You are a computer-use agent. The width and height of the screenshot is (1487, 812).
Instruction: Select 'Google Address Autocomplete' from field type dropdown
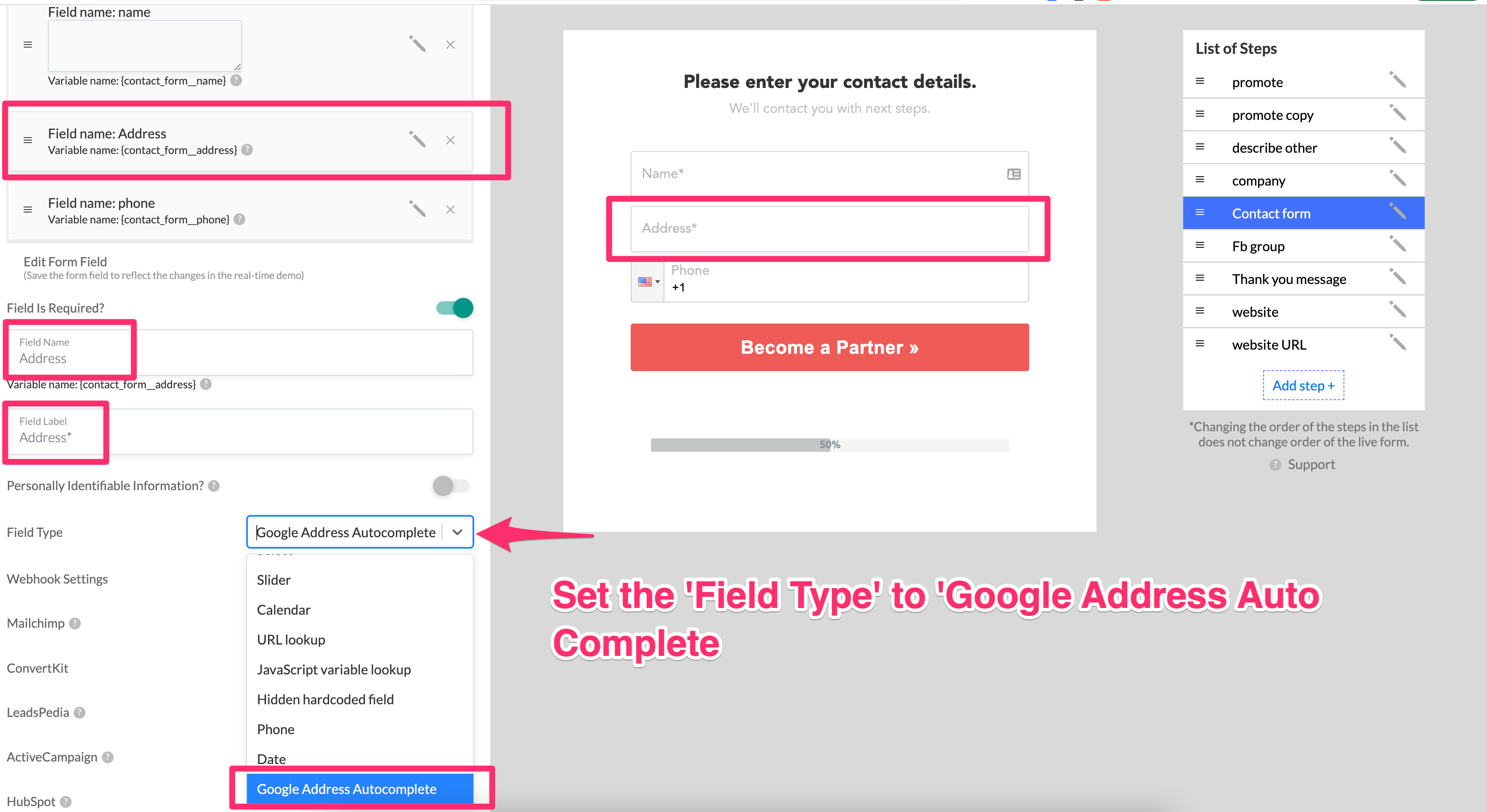click(x=347, y=789)
